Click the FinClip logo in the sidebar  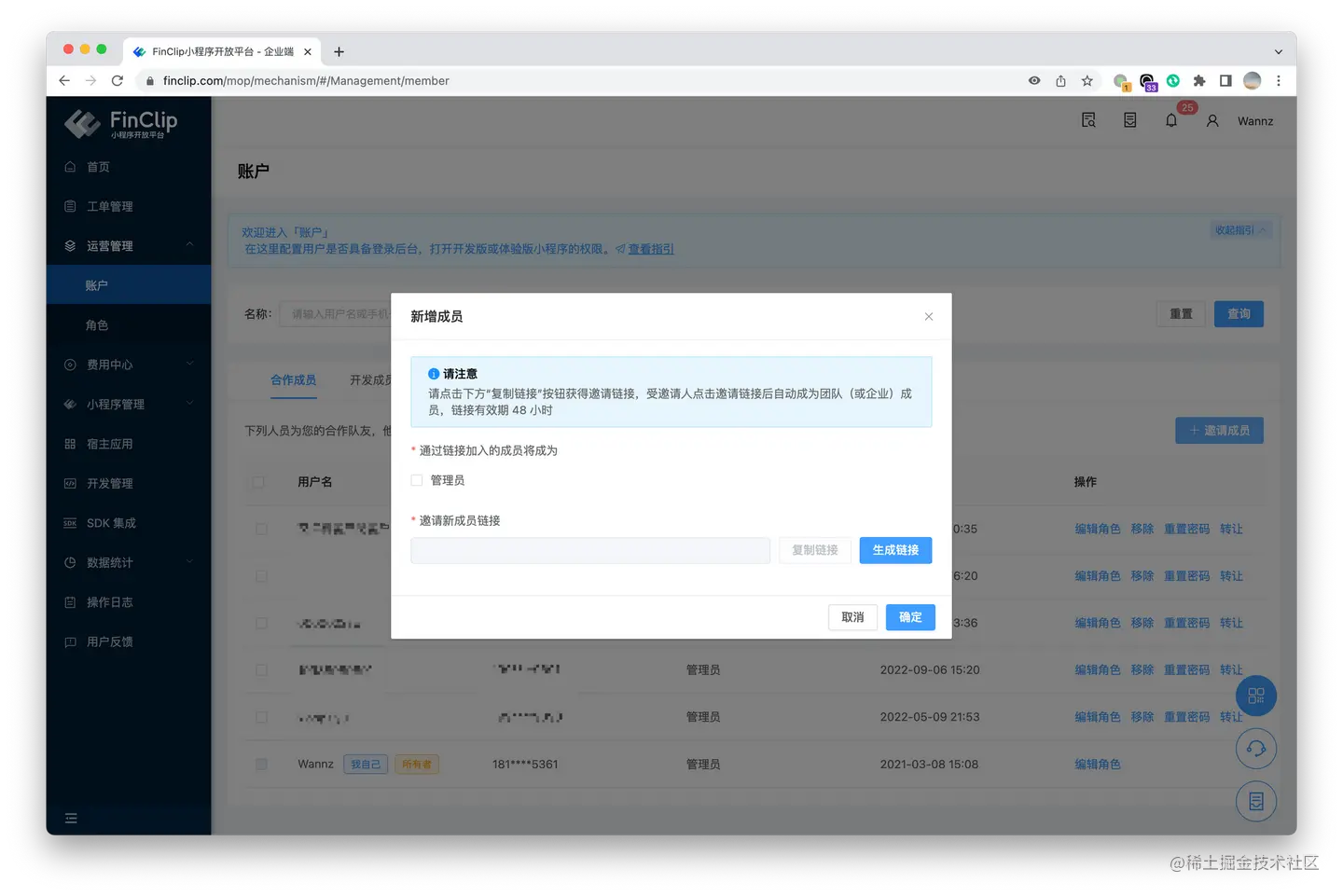[121, 123]
